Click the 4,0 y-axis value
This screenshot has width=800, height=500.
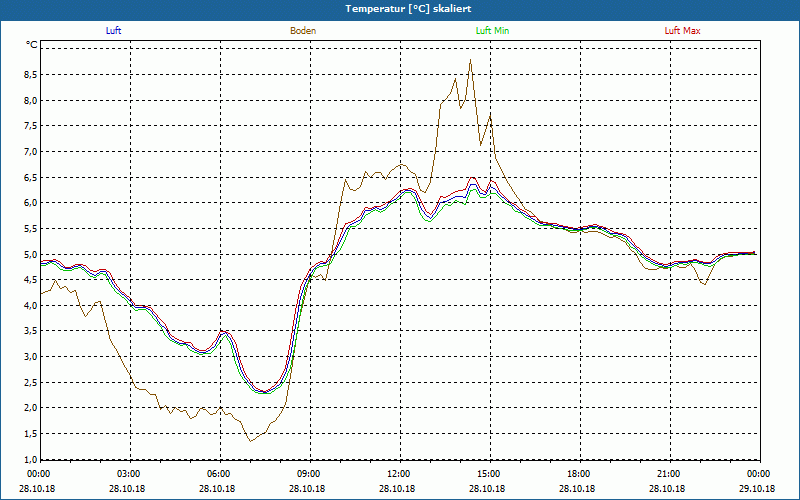[31, 306]
